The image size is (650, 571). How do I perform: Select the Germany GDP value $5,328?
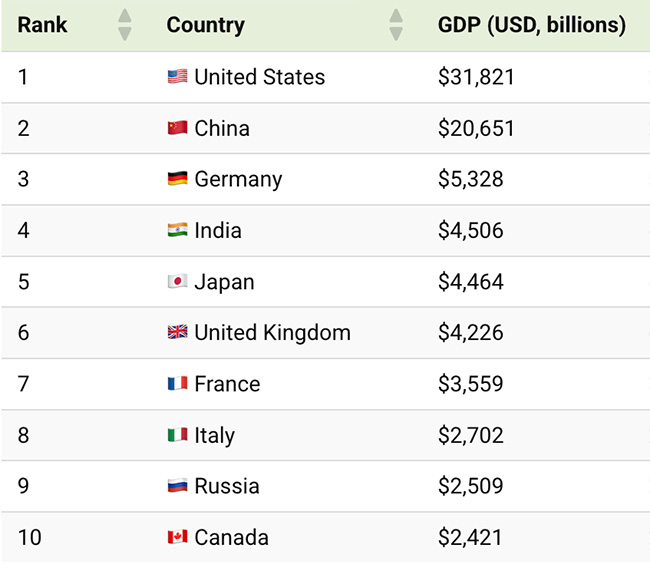[470, 179]
